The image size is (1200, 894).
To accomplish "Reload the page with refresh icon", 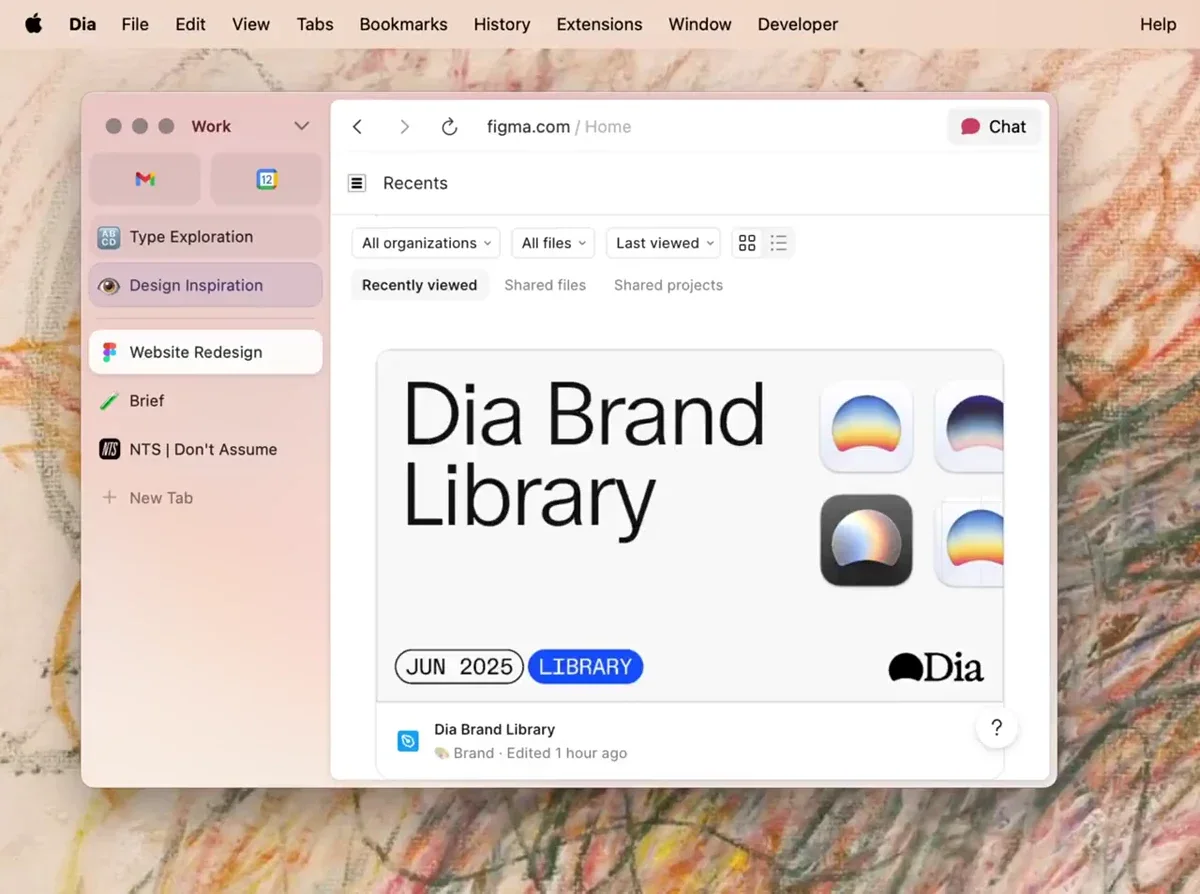I will point(450,127).
